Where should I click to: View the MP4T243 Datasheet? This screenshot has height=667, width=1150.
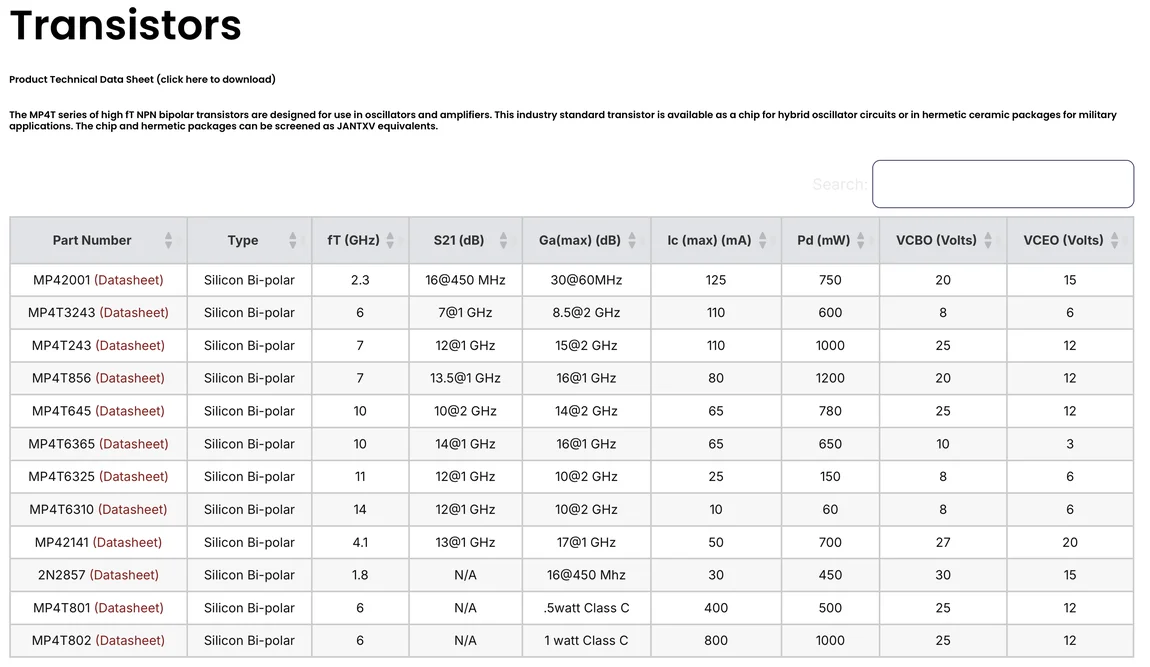point(130,346)
